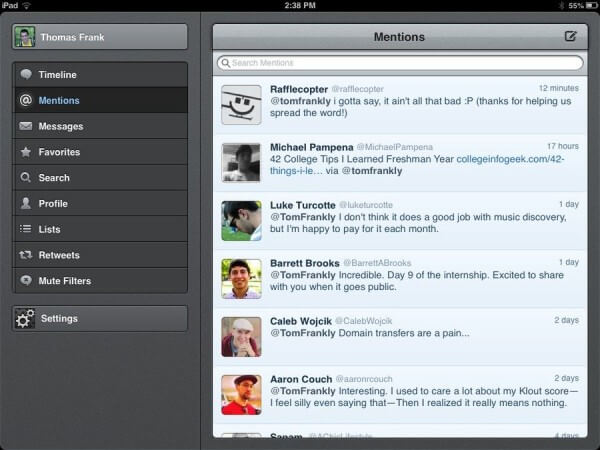Open the Lists menu item
Screen dimensions: 600x450
pos(100,229)
